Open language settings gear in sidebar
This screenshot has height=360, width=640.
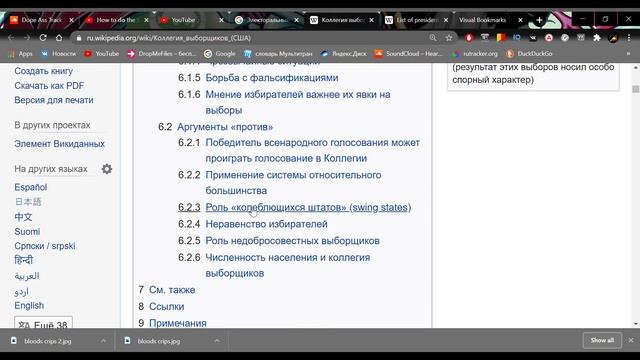click(x=107, y=169)
